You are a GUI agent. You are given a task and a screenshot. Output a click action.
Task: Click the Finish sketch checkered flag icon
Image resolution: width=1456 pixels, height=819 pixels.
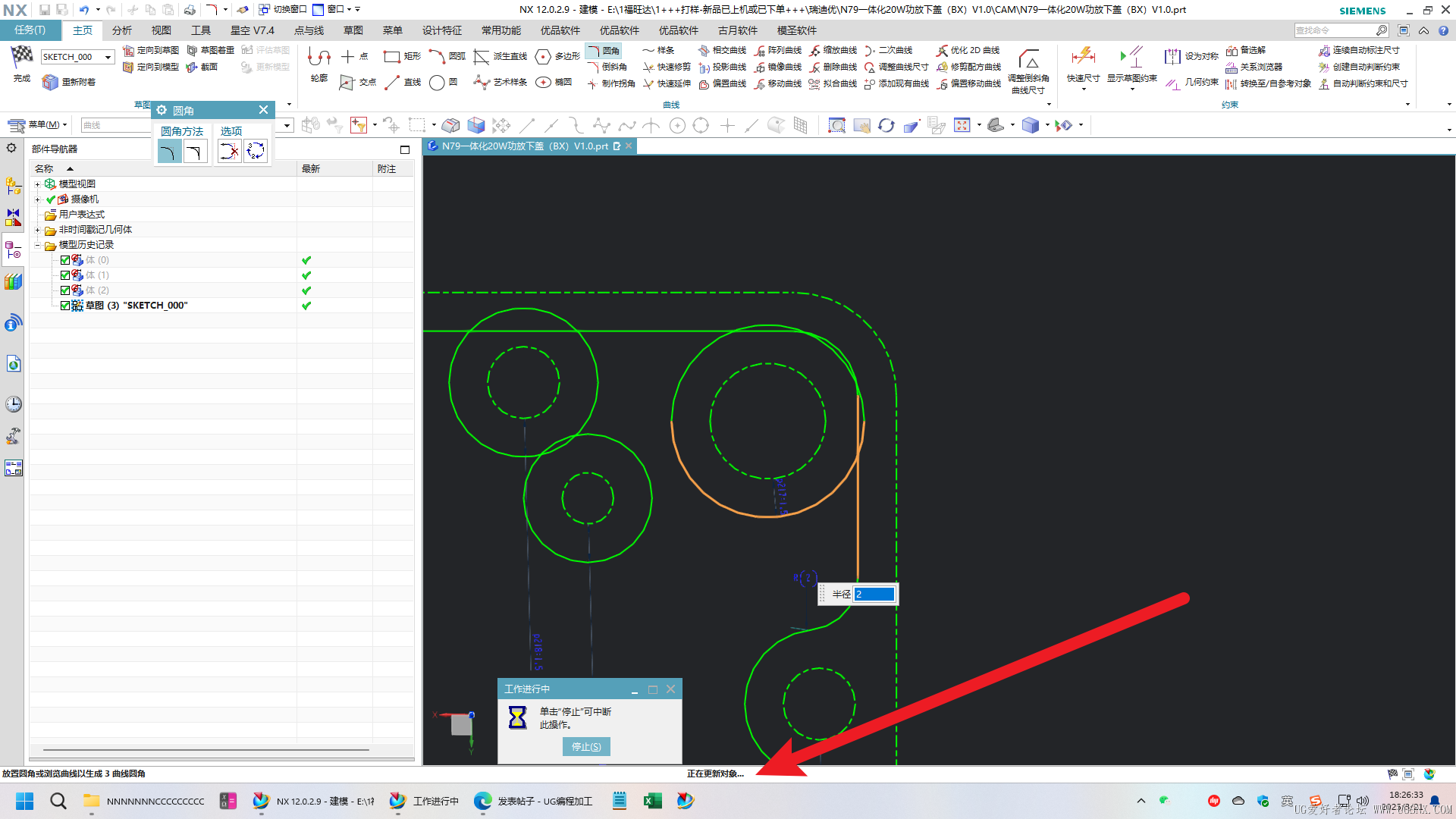tap(22, 55)
